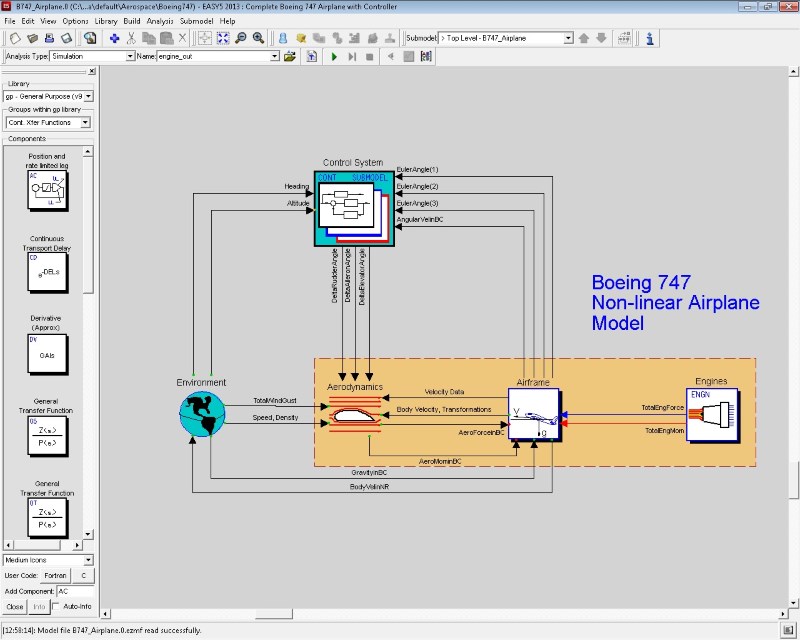
Task: Click the magnifier-over-document preview icon
Action: click(x=90, y=38)
